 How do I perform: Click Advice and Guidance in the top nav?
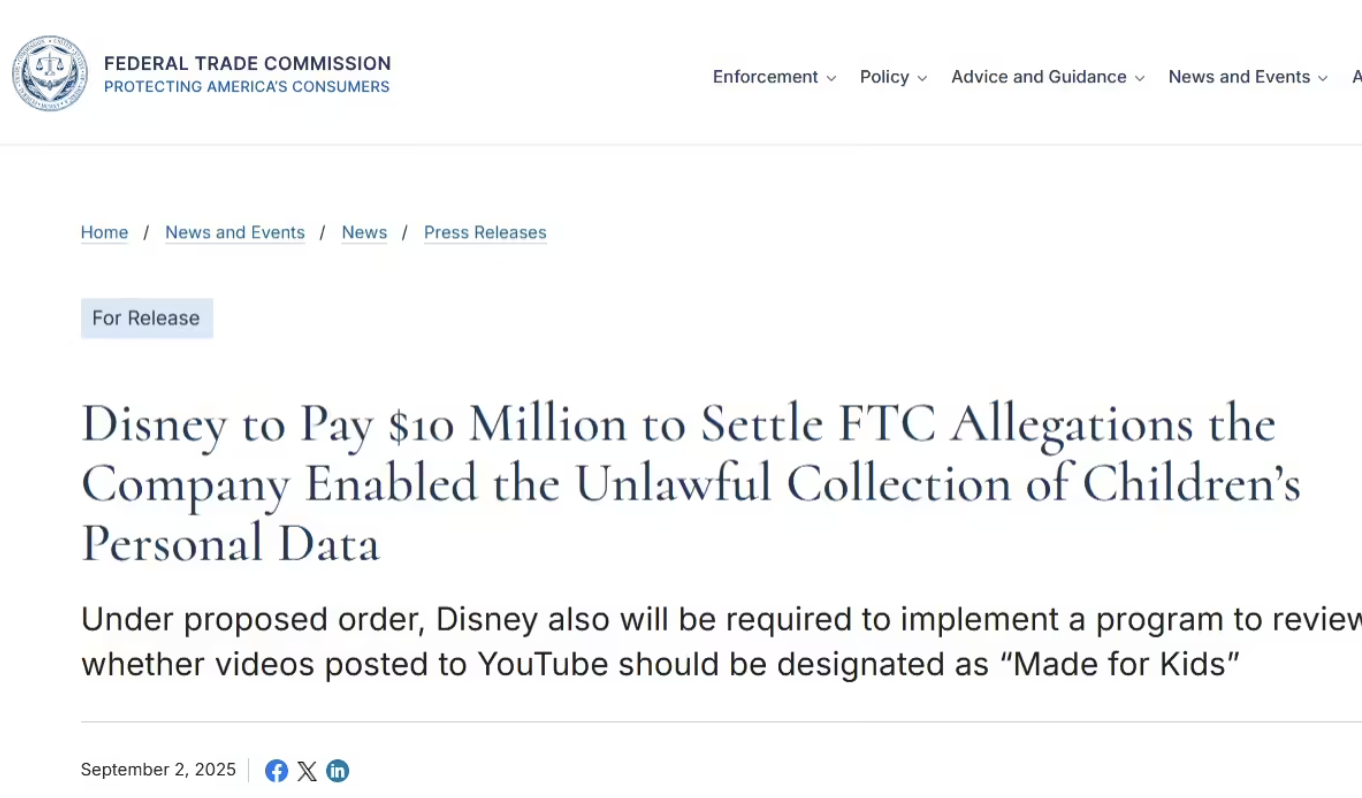1038,77
